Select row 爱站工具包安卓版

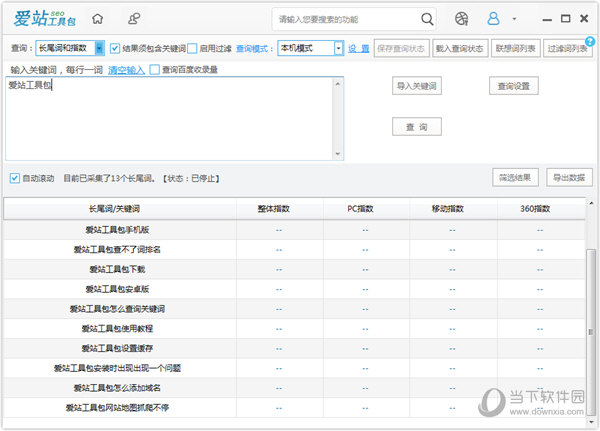click(x=294, y=289)
